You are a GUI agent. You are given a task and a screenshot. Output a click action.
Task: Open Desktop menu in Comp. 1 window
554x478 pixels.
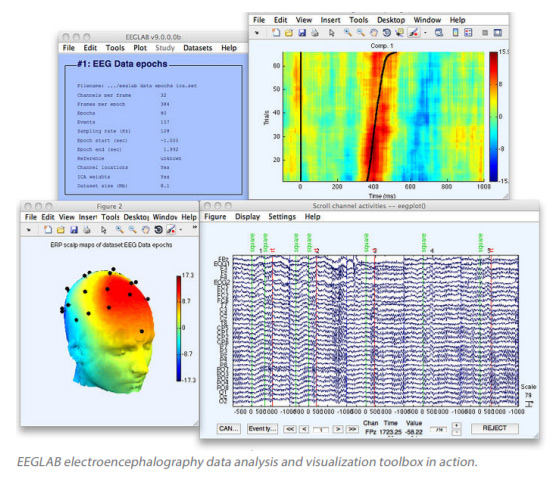pos(391,20)
